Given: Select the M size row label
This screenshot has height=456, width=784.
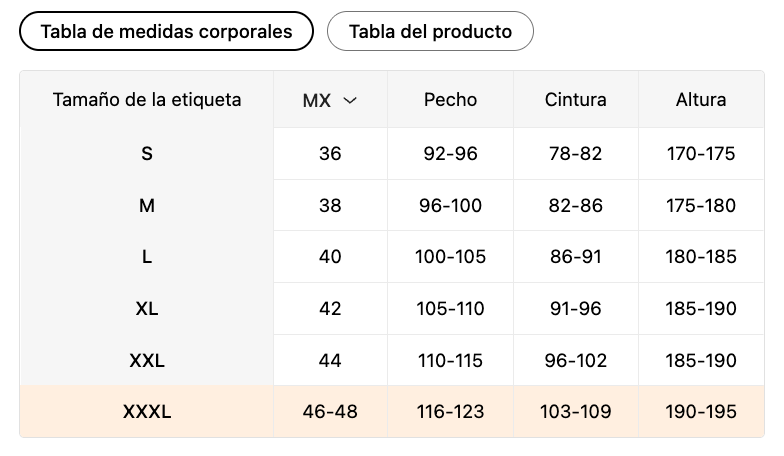Looking at the screenshot, I should [147, 206].
